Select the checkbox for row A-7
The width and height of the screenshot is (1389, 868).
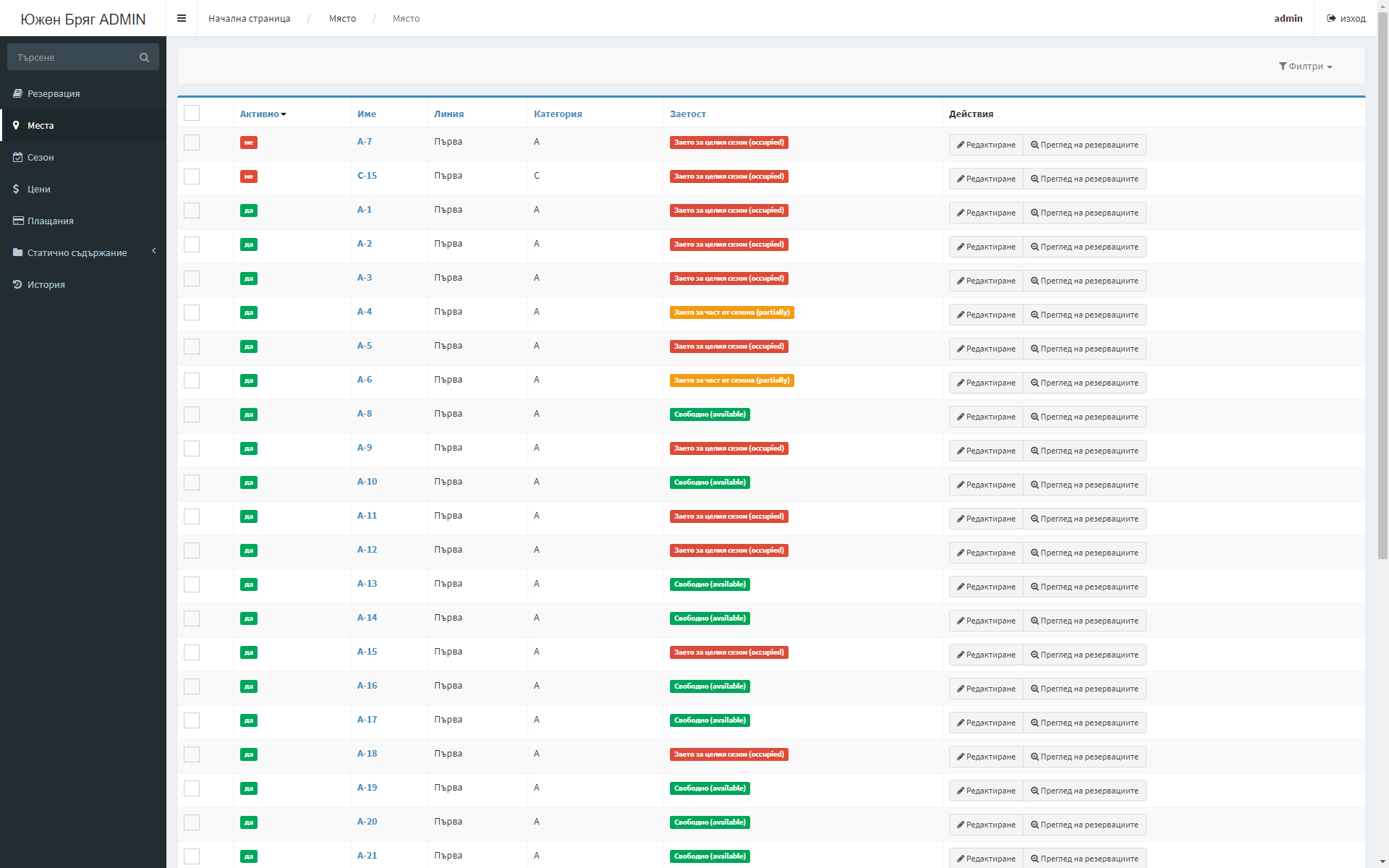pyautogui.click(x=192, y=142)
